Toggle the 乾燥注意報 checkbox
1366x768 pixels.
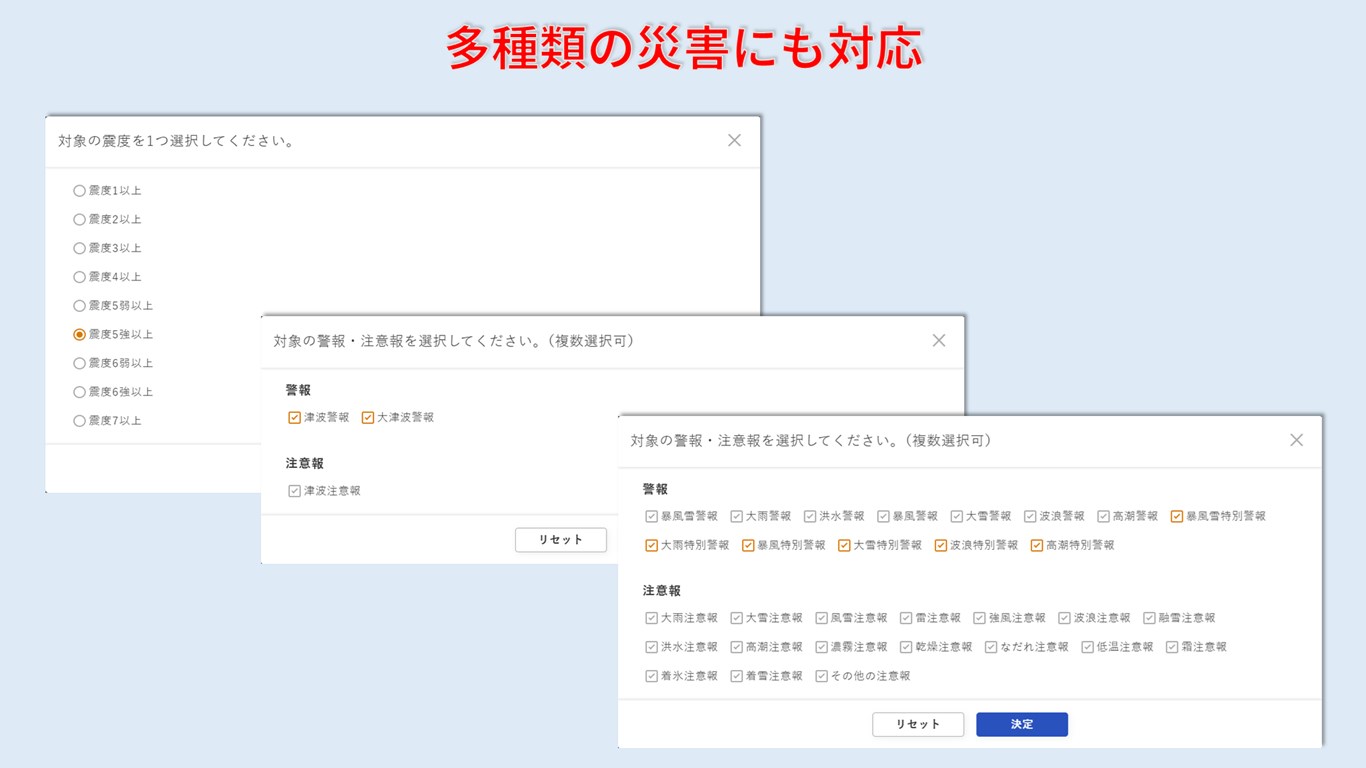906,647
